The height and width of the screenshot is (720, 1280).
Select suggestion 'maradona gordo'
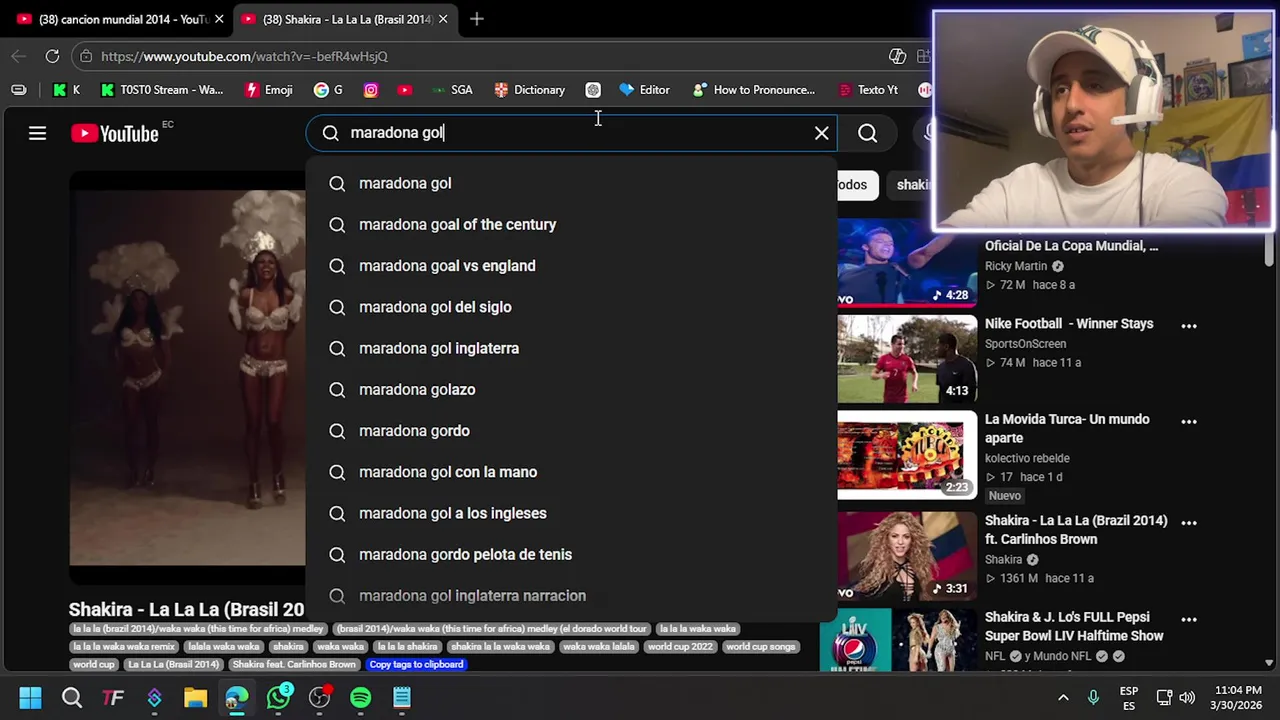click(x=571, y=431)
